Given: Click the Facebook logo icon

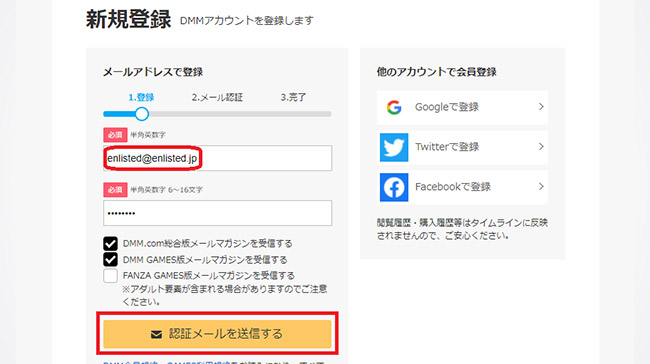Looking at the screenshot, I should click(x=394, y=187).
